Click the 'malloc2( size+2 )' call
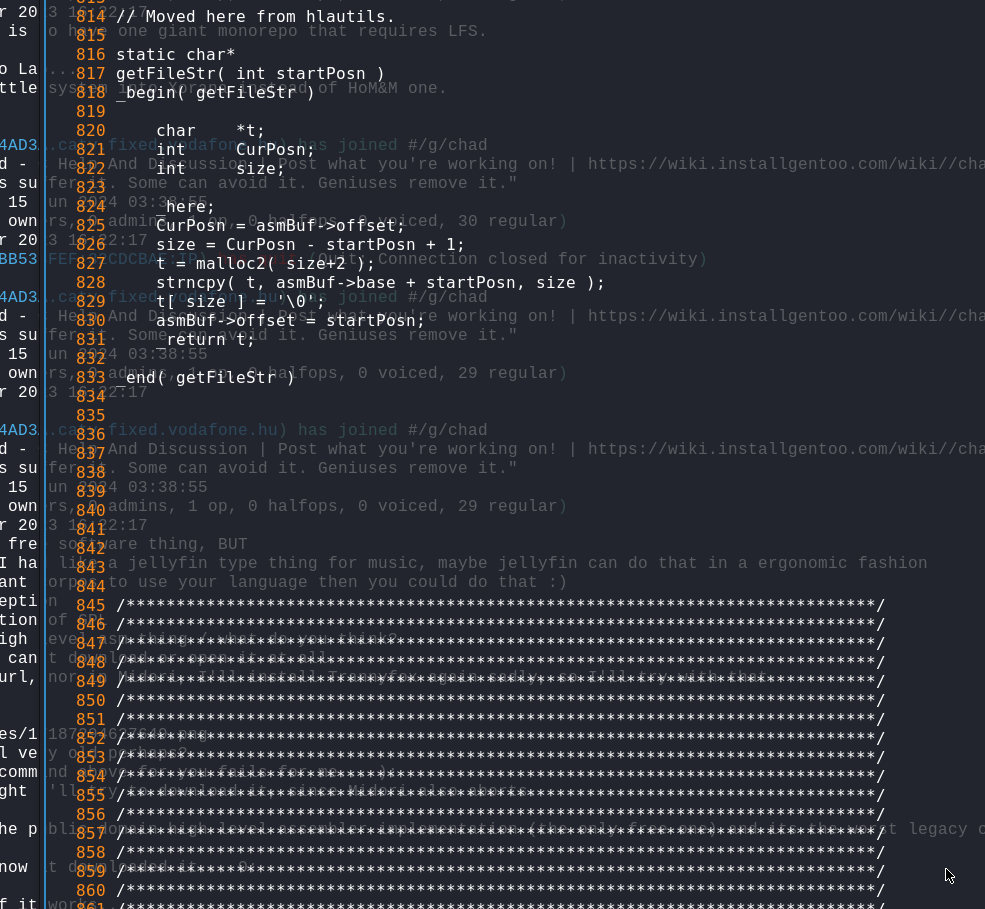985x909 pixels. pyautogui.click(x=285, y=264)
